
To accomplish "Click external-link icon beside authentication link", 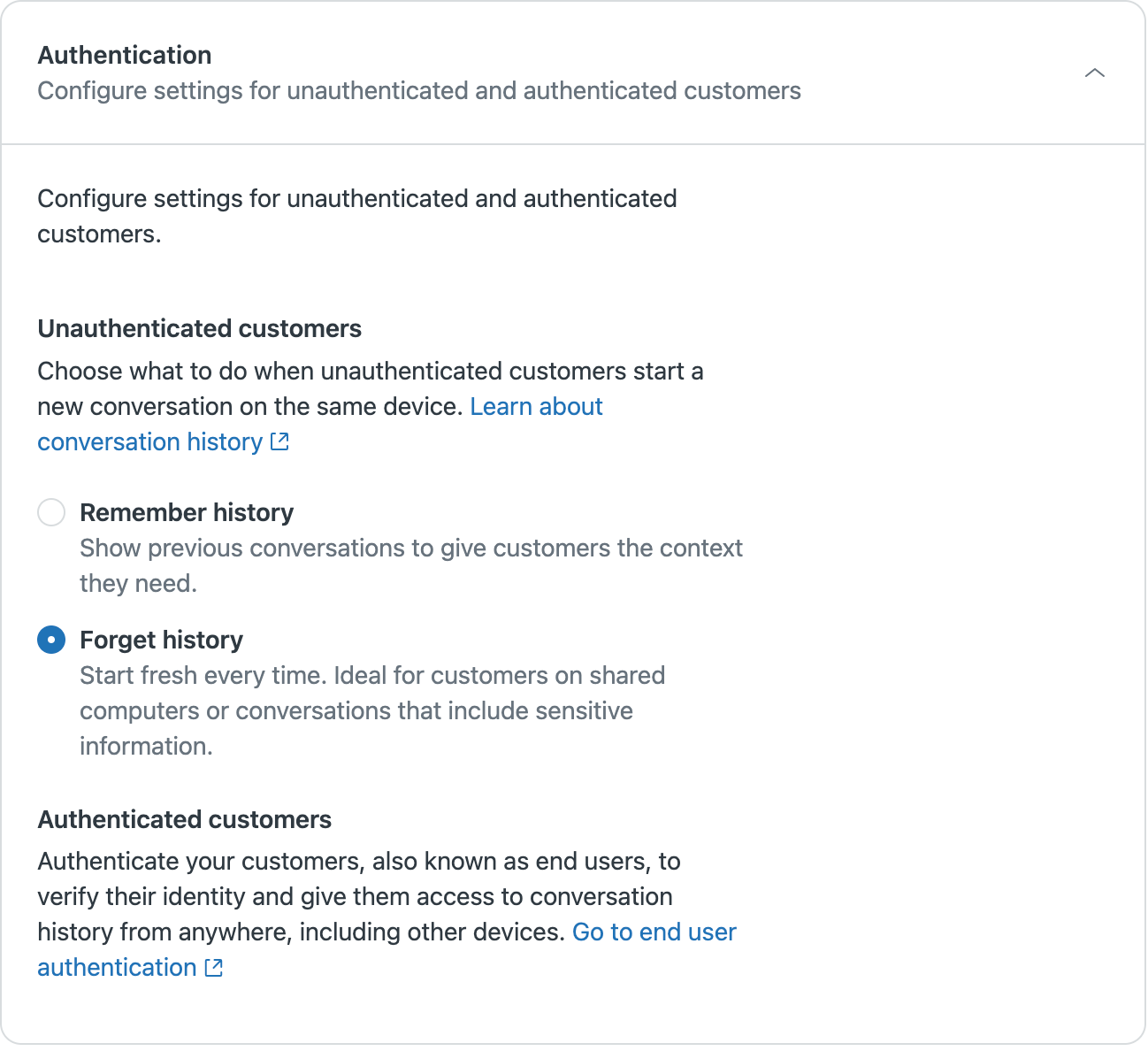I will click(x=214, y=968).
